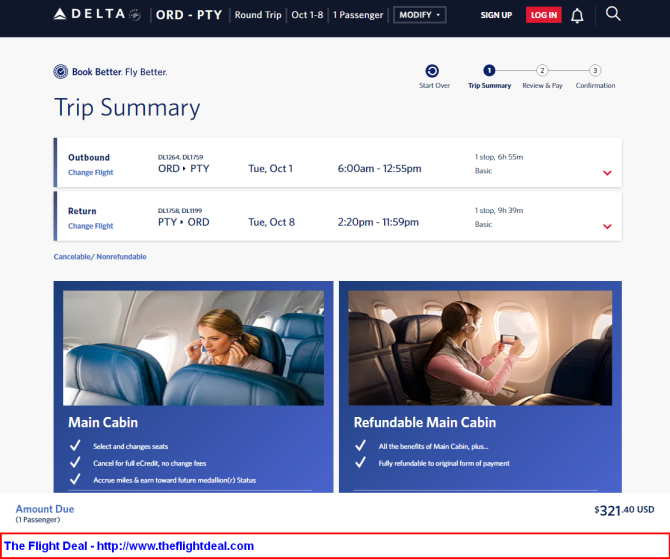The width and height of the screenshot is (670, 559).
Task: Open The Flight Deal website link
Action: [130, 546]
